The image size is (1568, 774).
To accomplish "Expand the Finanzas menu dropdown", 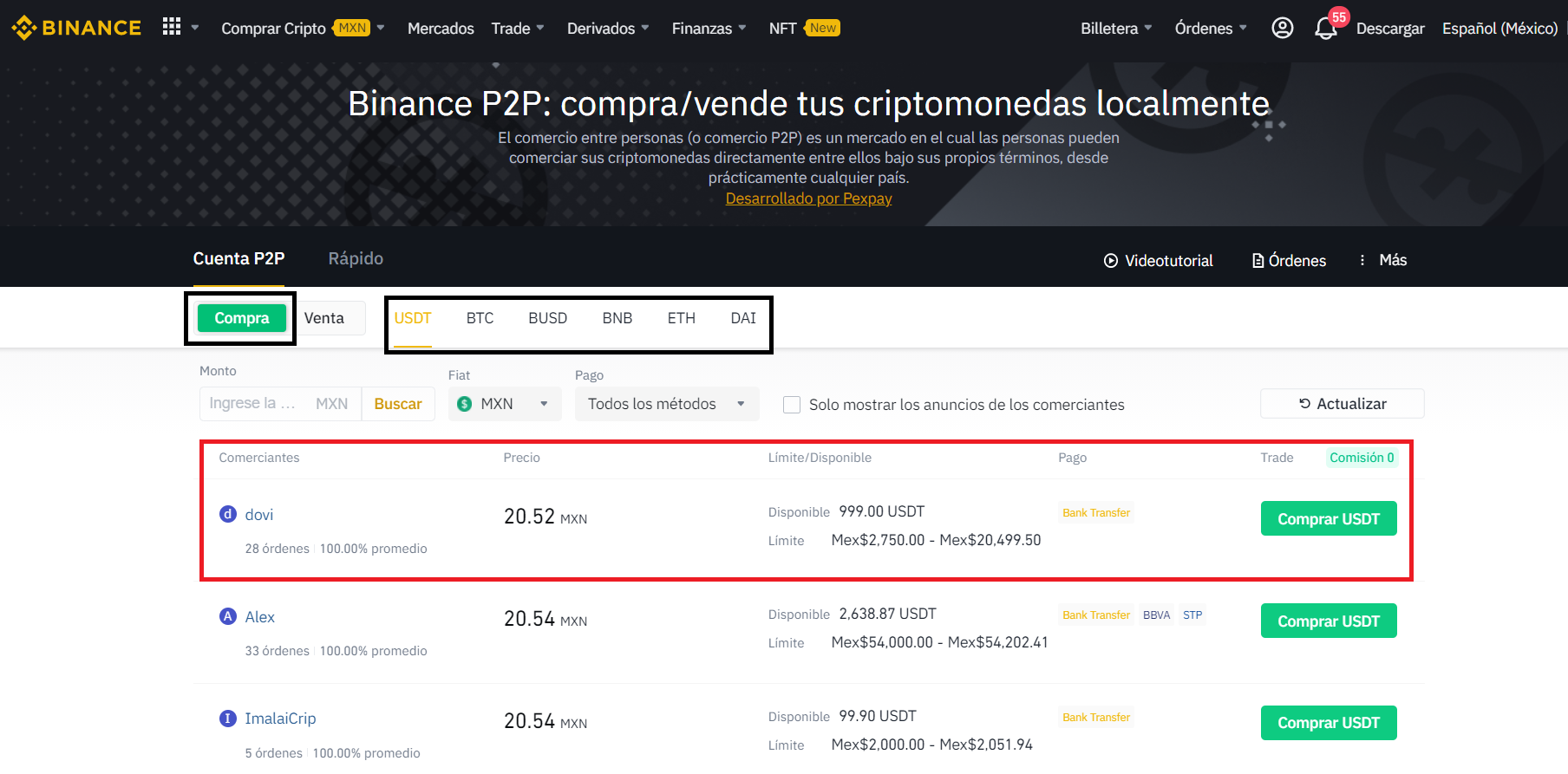I will (x=742, y=28).
